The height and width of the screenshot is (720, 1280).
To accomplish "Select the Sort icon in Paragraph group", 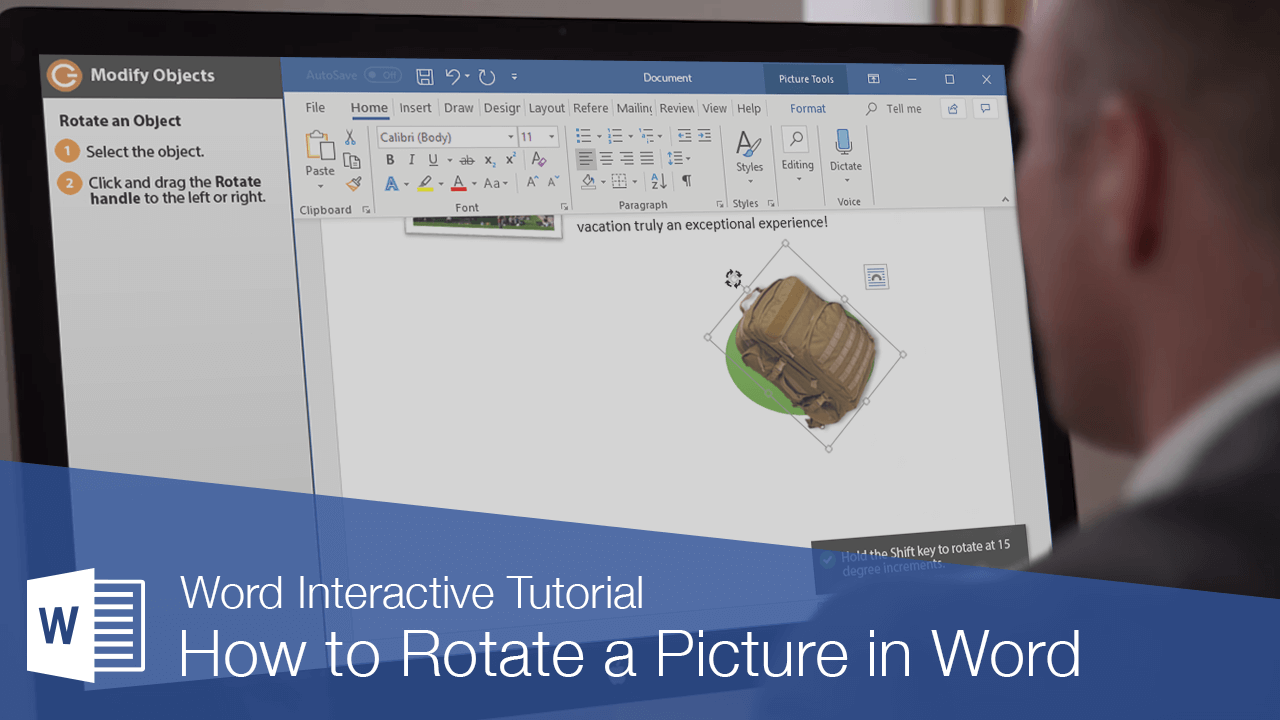I will point(658,181).
